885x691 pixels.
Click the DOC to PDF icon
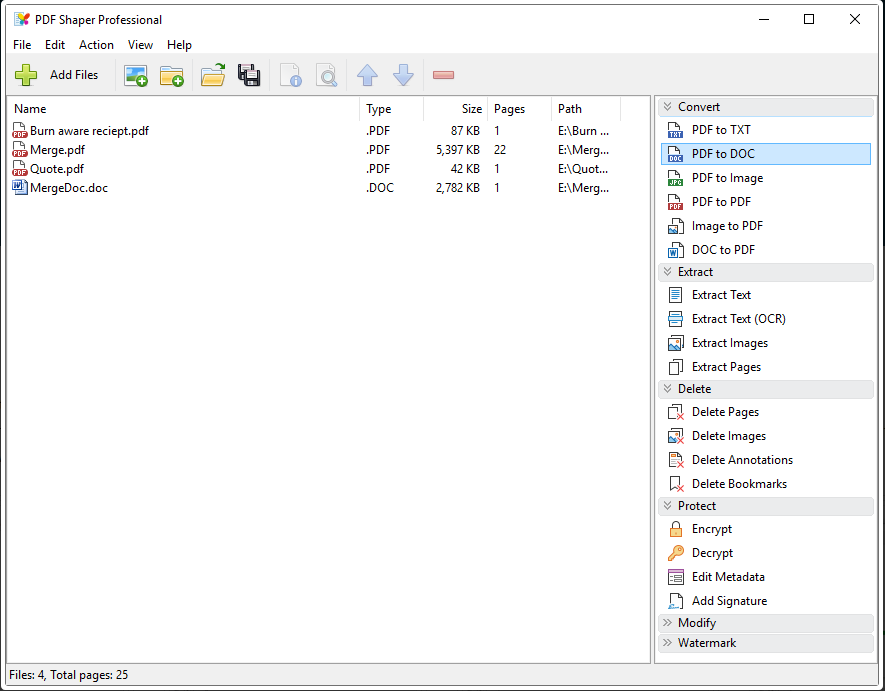pyautogui.click(x=676, y=250)
